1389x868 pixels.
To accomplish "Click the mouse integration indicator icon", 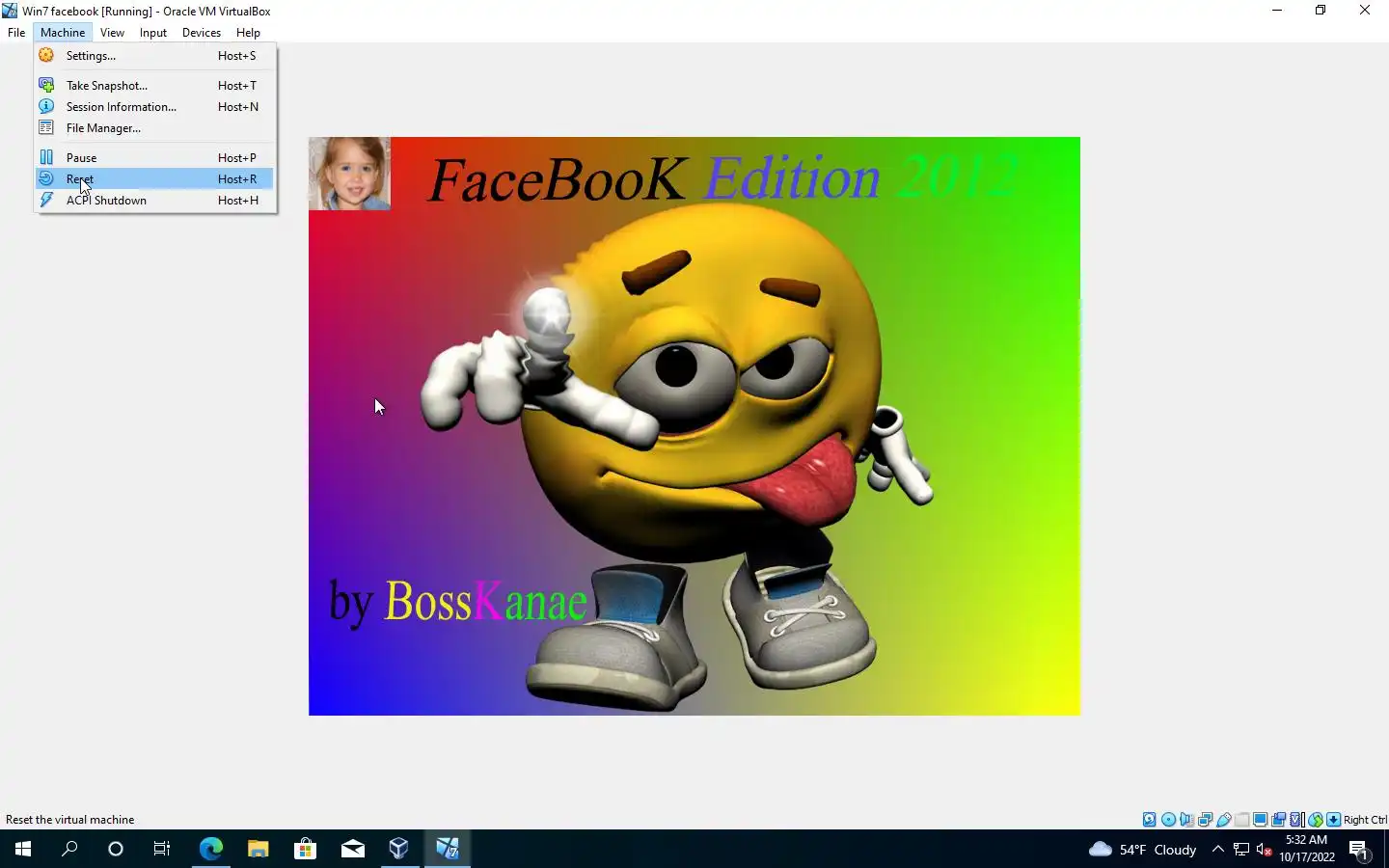I will point(1315,820).
